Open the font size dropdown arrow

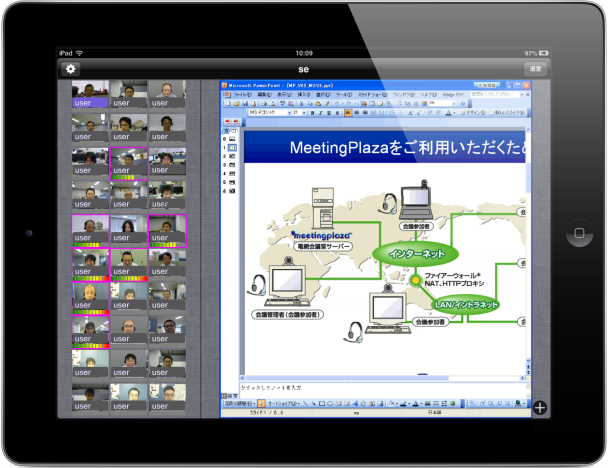pos(304,113)
